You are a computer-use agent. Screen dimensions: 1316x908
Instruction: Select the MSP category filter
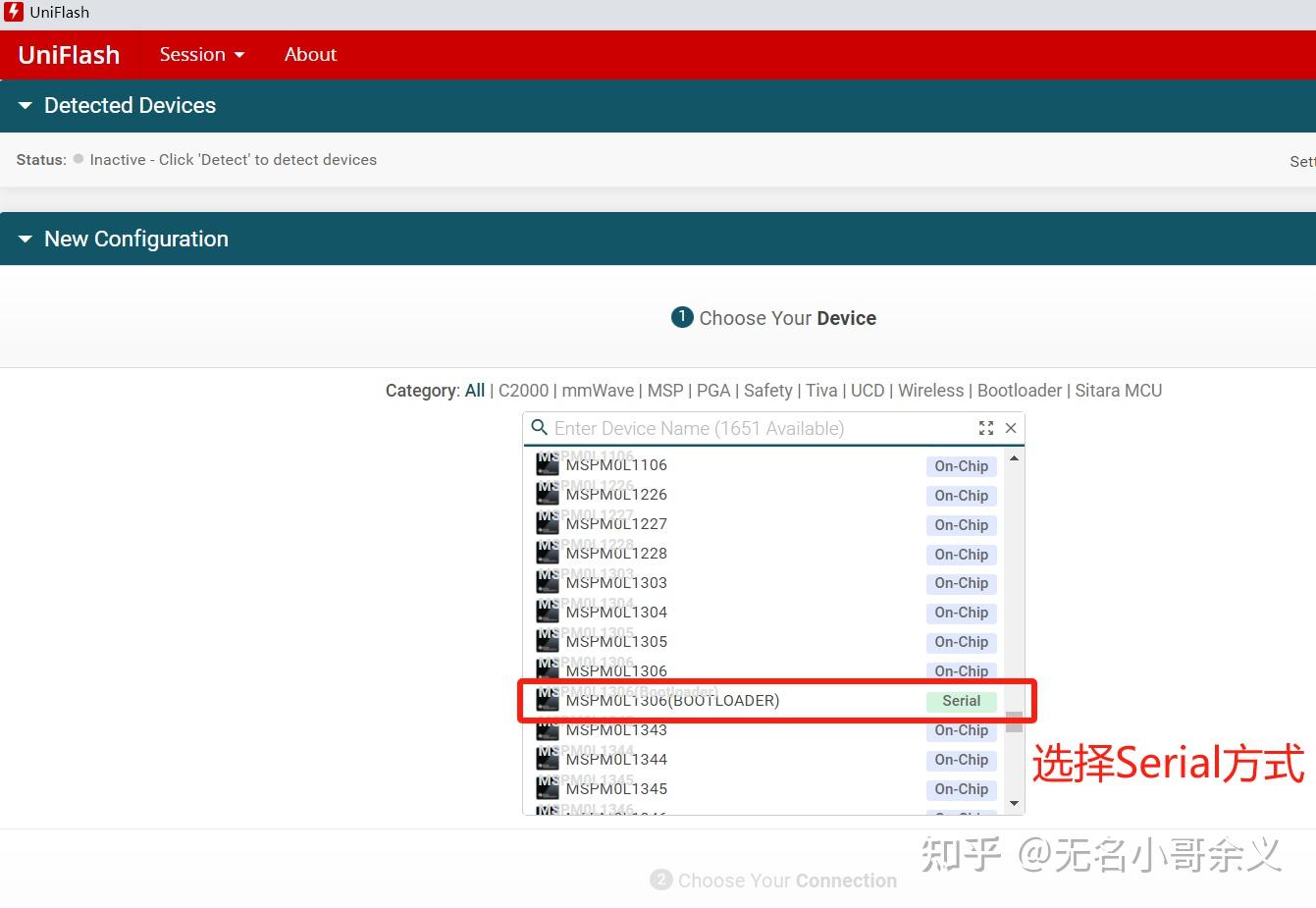(x=665, y=391)
